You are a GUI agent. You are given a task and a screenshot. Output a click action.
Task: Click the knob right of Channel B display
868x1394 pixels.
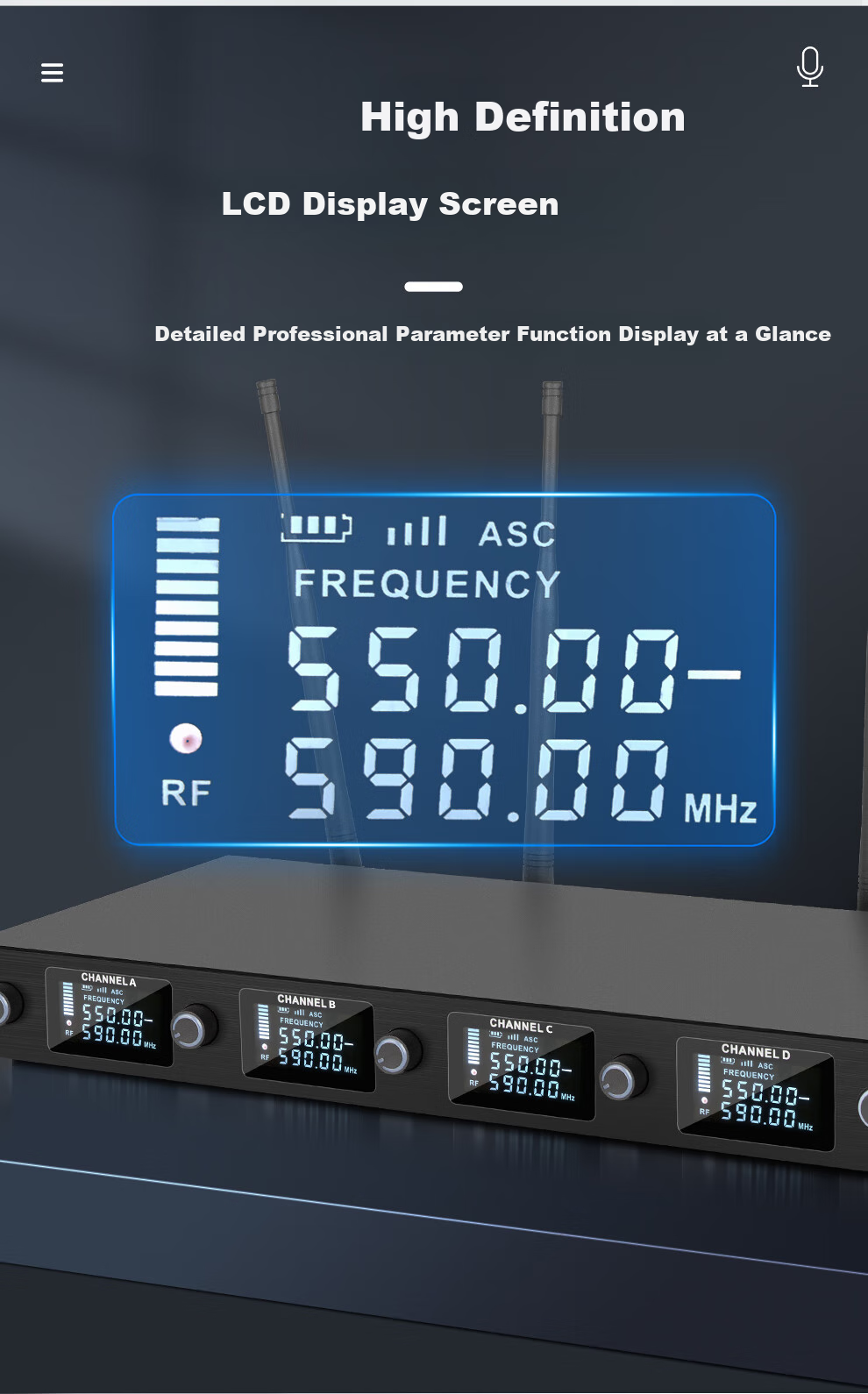397,1053
